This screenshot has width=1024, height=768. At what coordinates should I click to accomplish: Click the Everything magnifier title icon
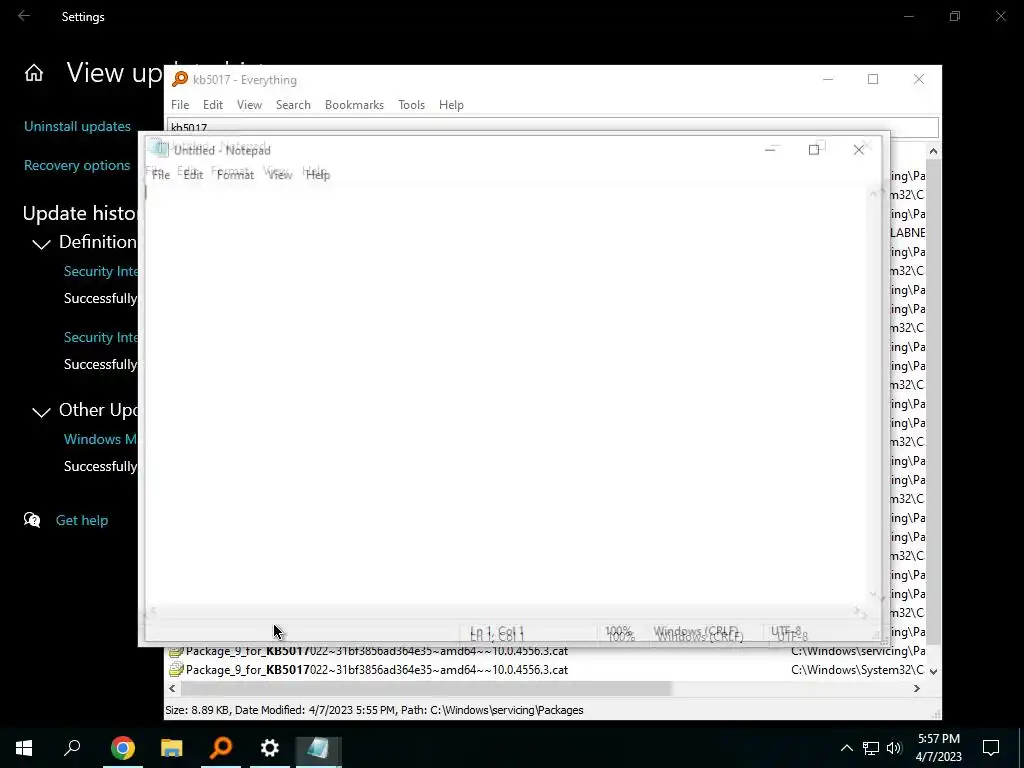click(x=180, y=80)
